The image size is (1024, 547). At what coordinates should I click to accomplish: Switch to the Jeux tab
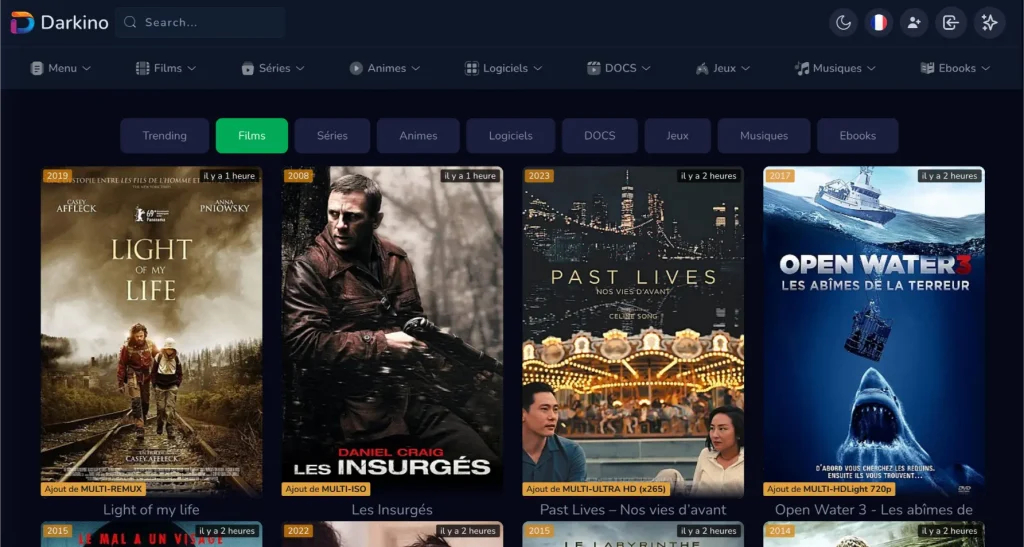click(677, 136)
